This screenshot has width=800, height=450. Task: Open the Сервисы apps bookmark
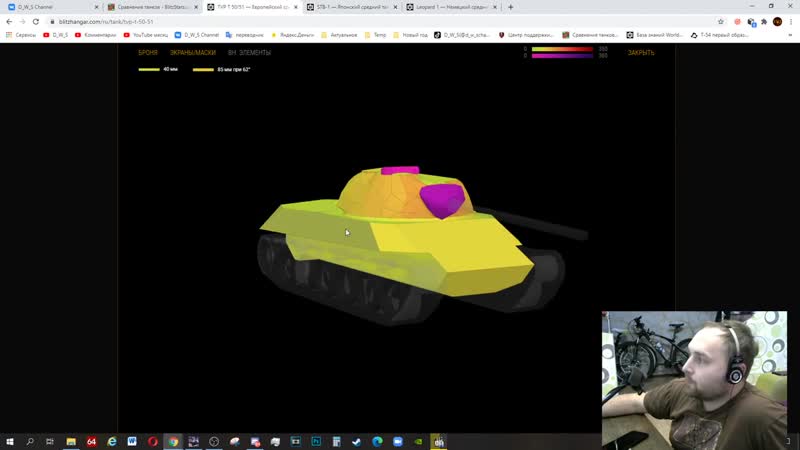tap(21, 35)
